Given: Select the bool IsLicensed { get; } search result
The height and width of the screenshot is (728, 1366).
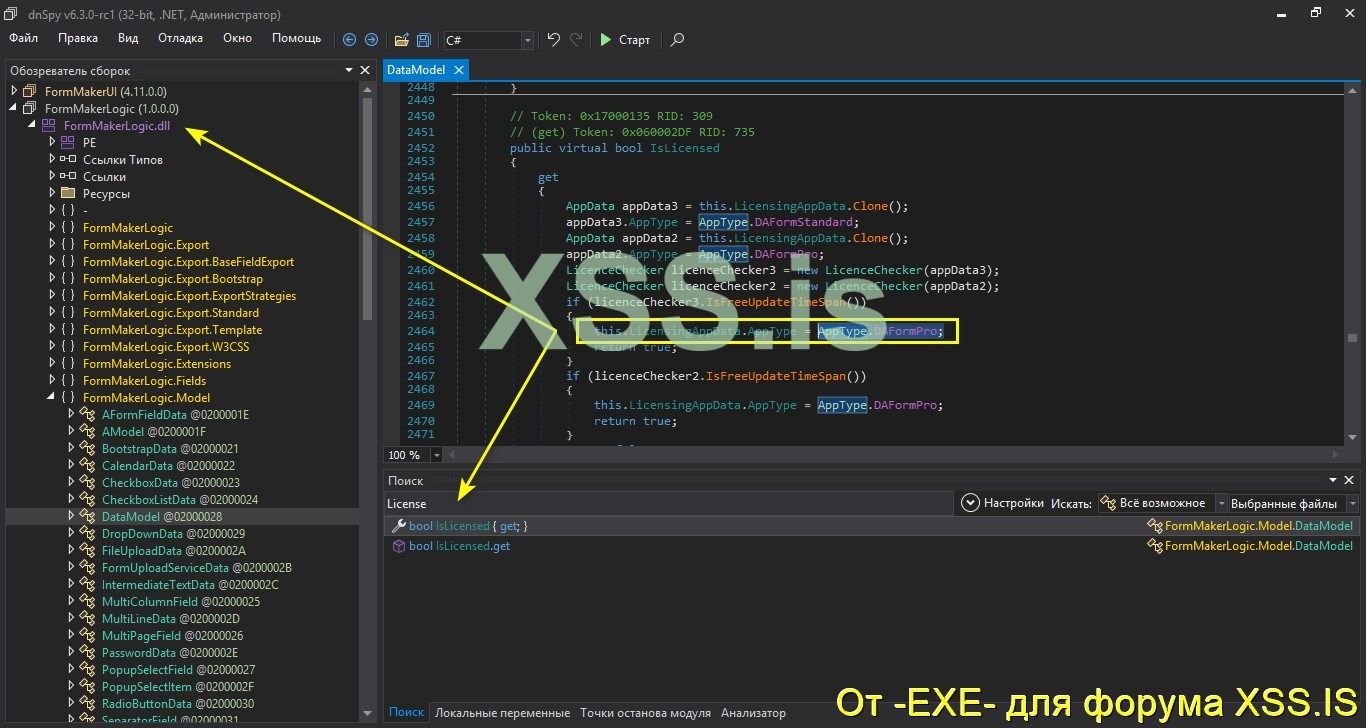Looking at the screenshot, I should [870, 526].
